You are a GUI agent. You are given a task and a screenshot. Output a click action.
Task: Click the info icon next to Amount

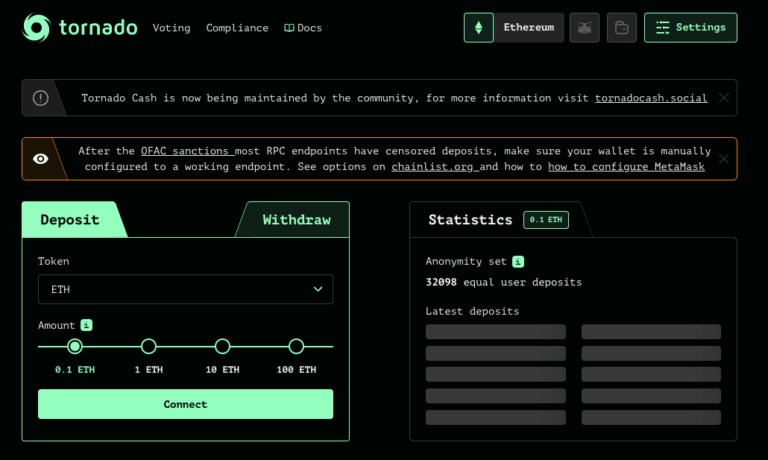tap(86, 325)
